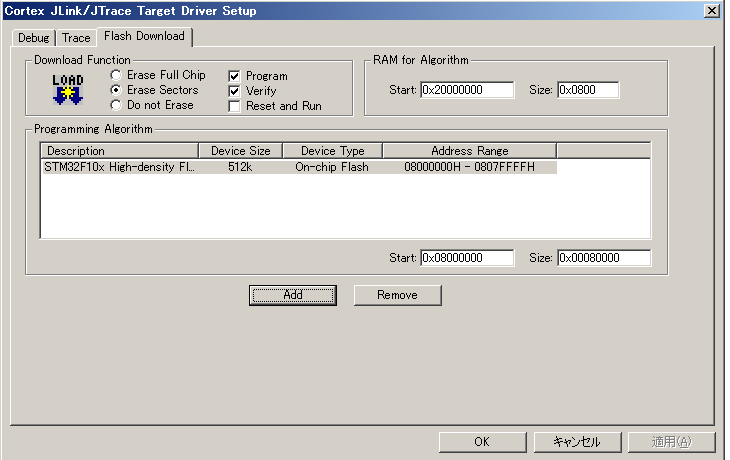
Task: Click the Device Size column header
Action: pos(241,151)
